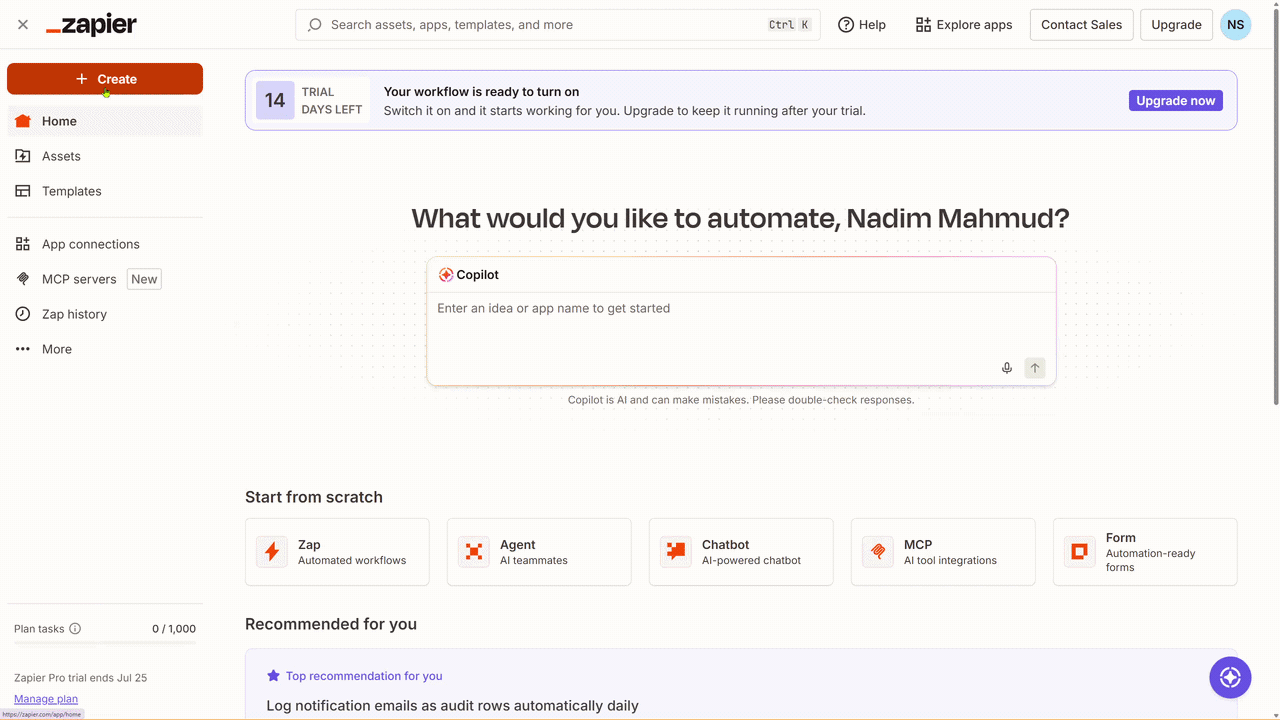Screen dimensions: 1280x720
Task: Click the Zapier logo
Action: point(91,25)
